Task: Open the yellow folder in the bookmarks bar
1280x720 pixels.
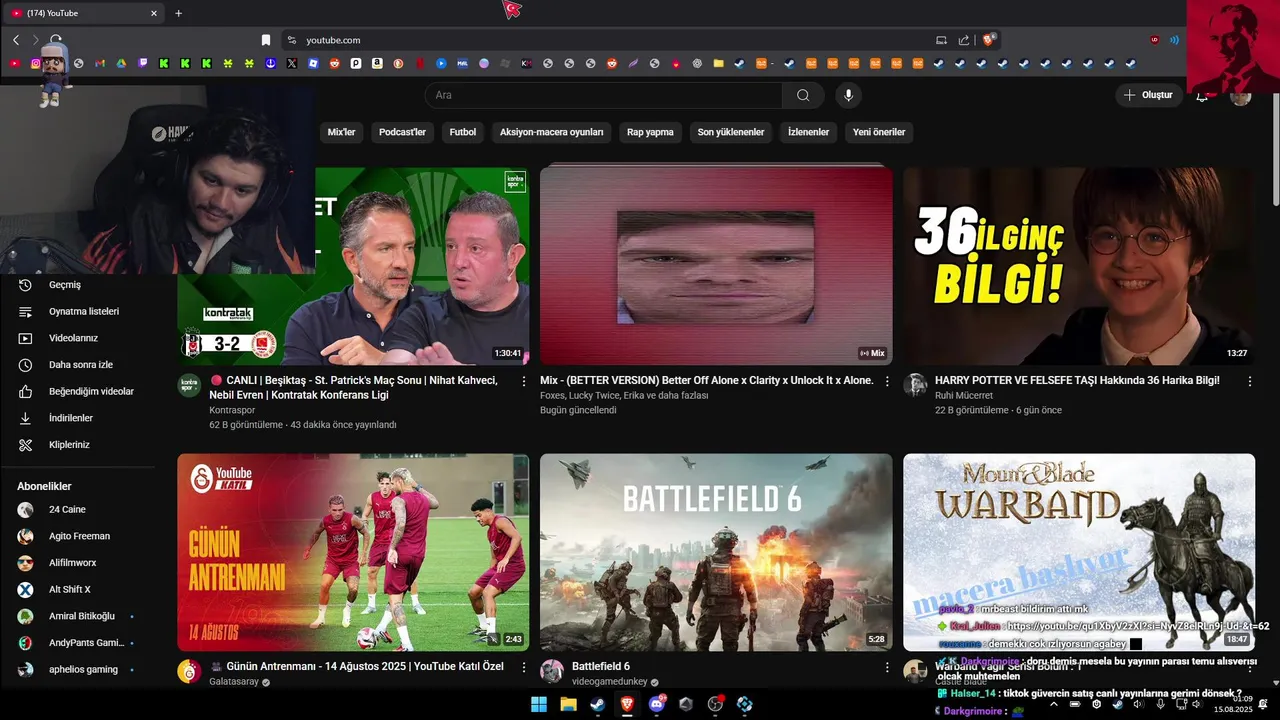Action: tap(718, 63)
